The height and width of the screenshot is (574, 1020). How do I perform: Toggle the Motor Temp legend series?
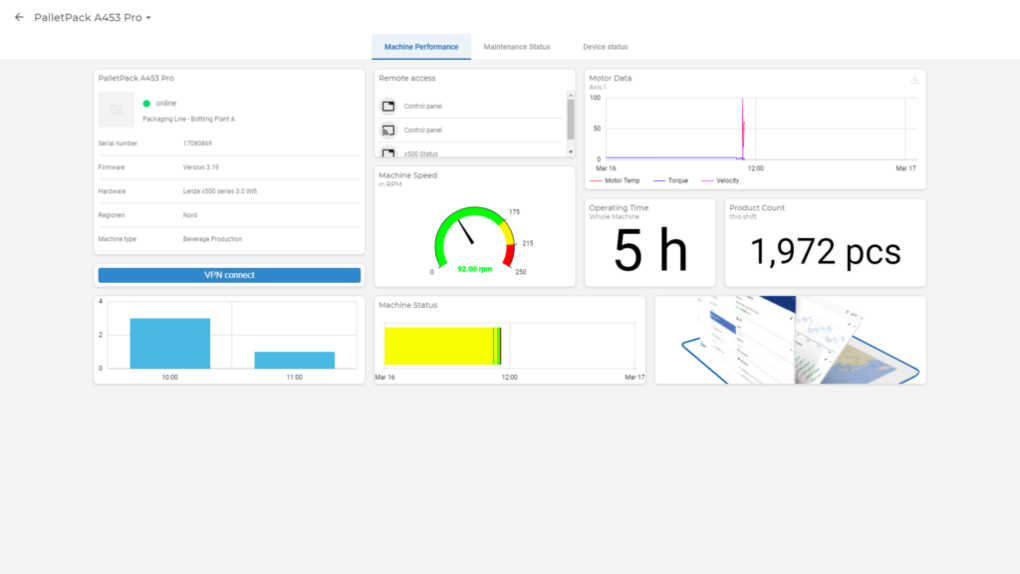[616, 181]
